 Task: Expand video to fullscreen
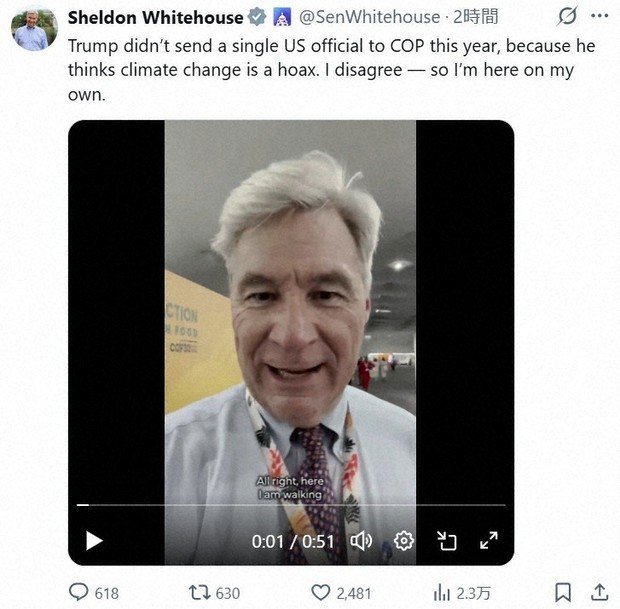pos(489,540)
